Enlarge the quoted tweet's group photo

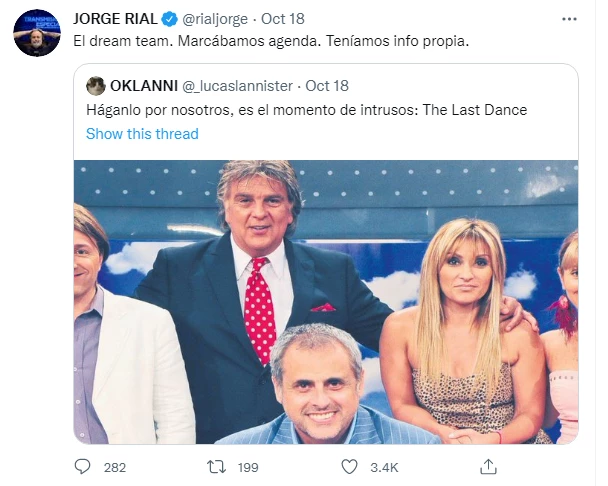coord(325,300)
